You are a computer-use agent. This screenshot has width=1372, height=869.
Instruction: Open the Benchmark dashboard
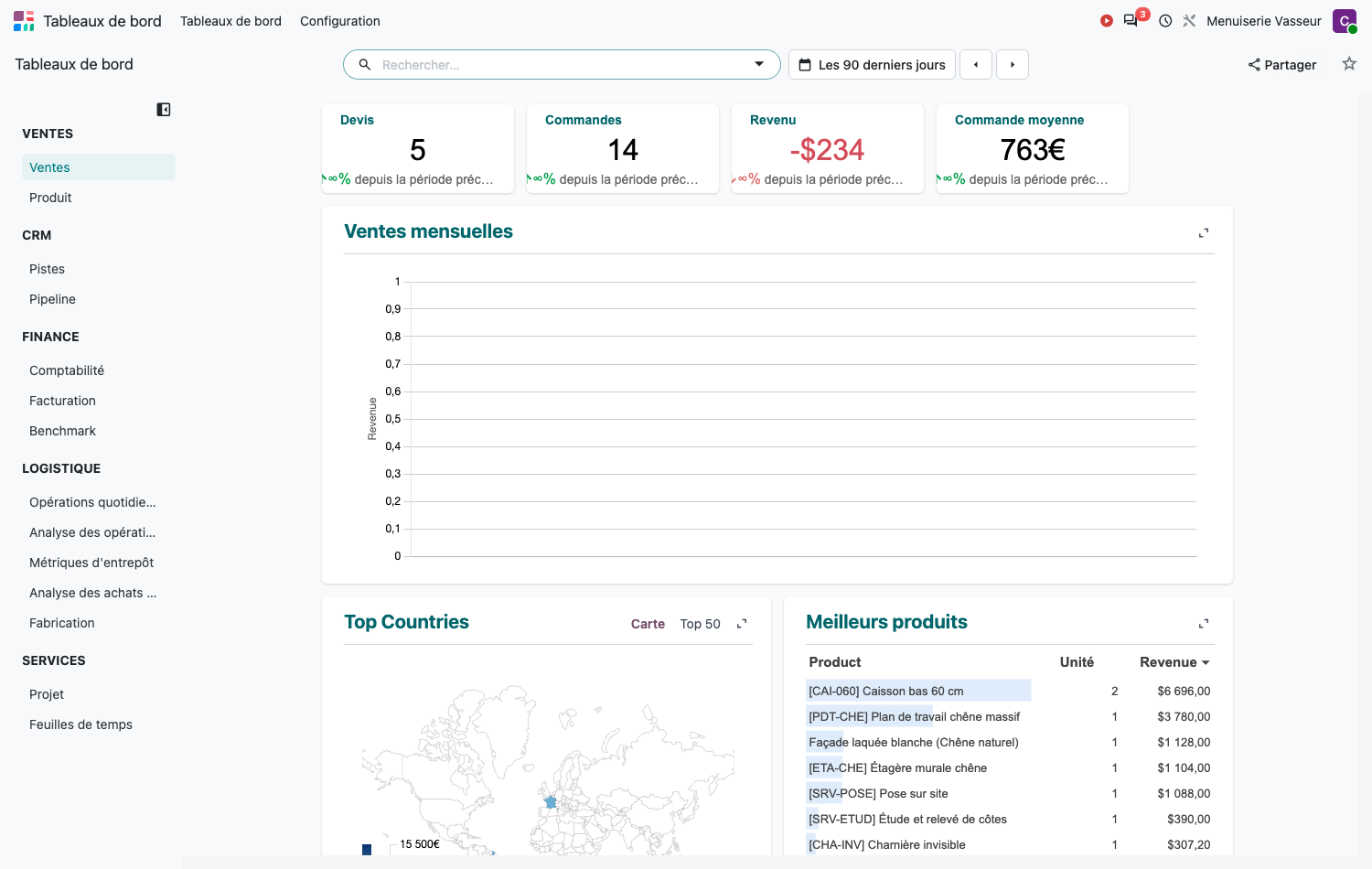(x=99, y=431)
